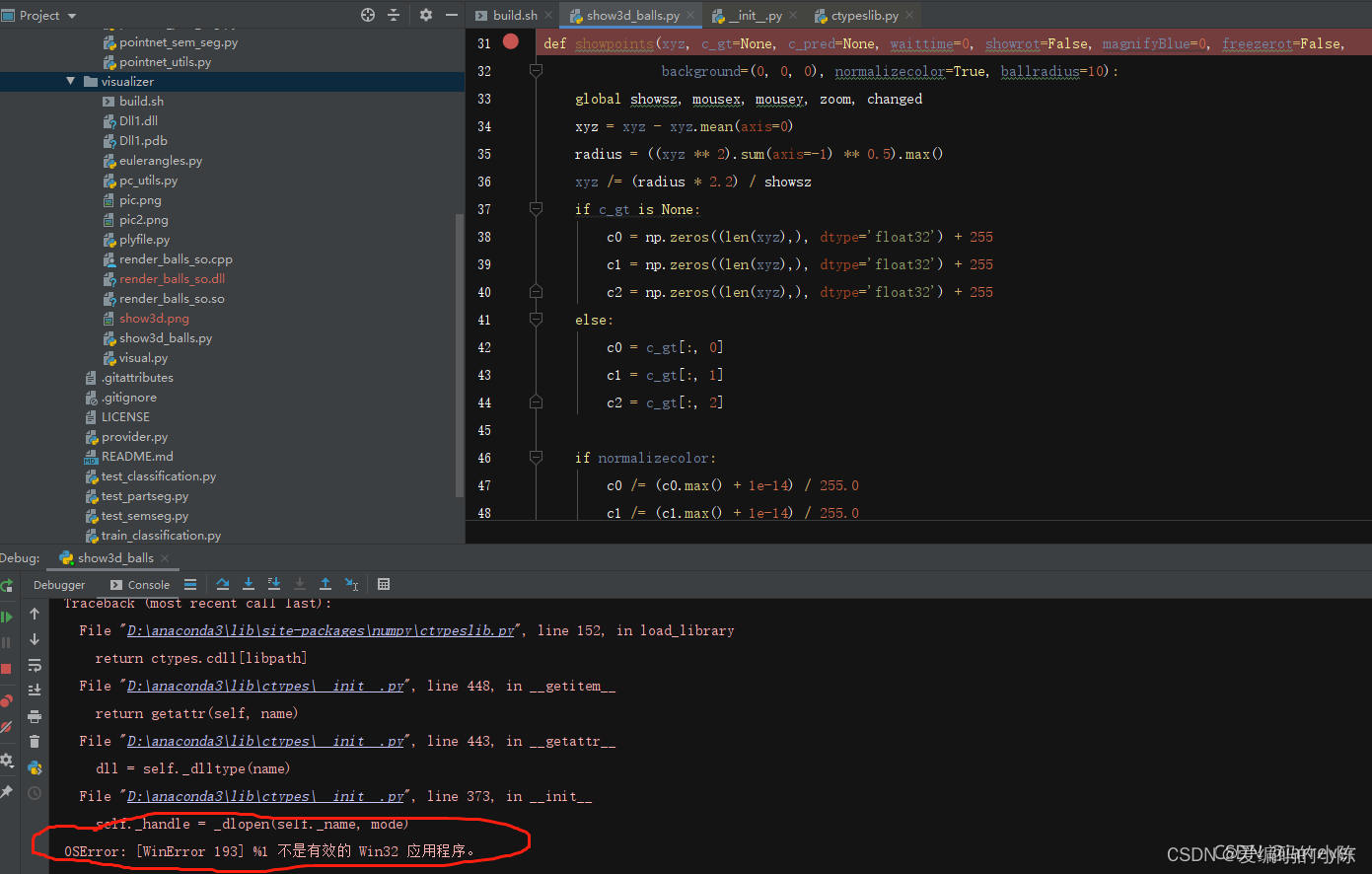Open ctypes __init__.py link at line 373
This screenshot has width=1372, height=874.
266,796
